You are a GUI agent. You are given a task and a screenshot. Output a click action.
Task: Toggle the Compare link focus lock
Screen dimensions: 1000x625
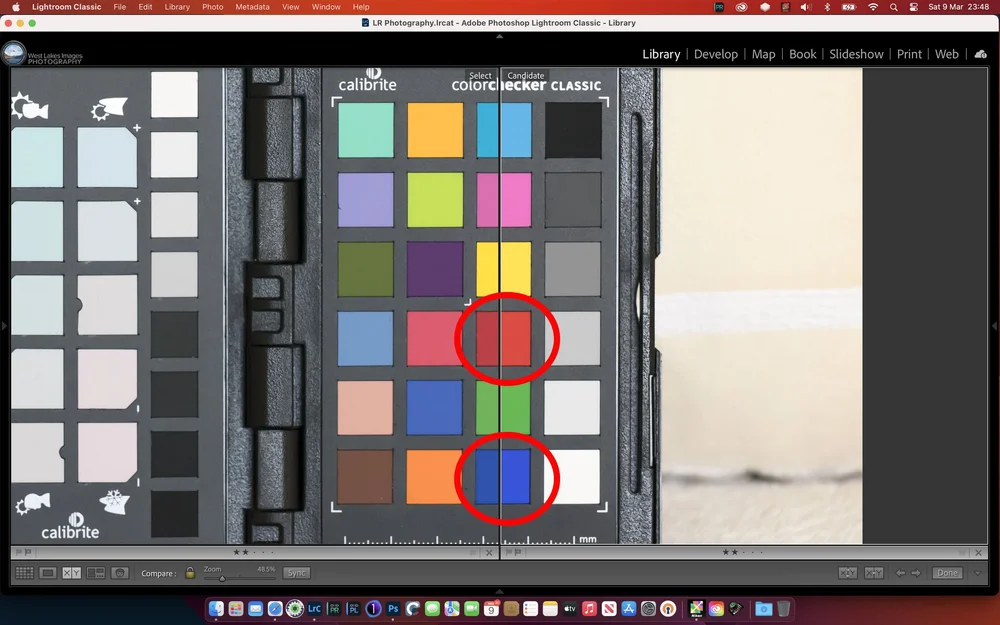pyautogui.click(x=189, y=573)
